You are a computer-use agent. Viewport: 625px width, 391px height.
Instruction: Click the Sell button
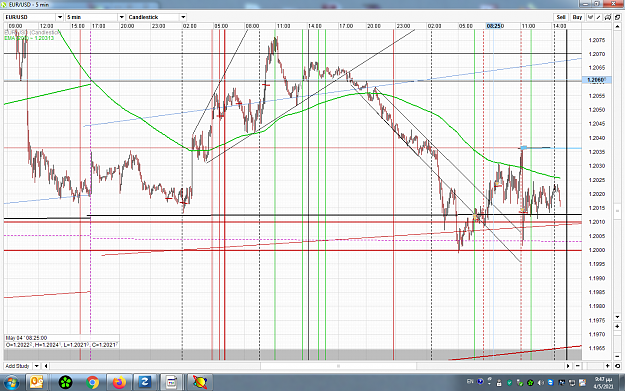[561, 17]
